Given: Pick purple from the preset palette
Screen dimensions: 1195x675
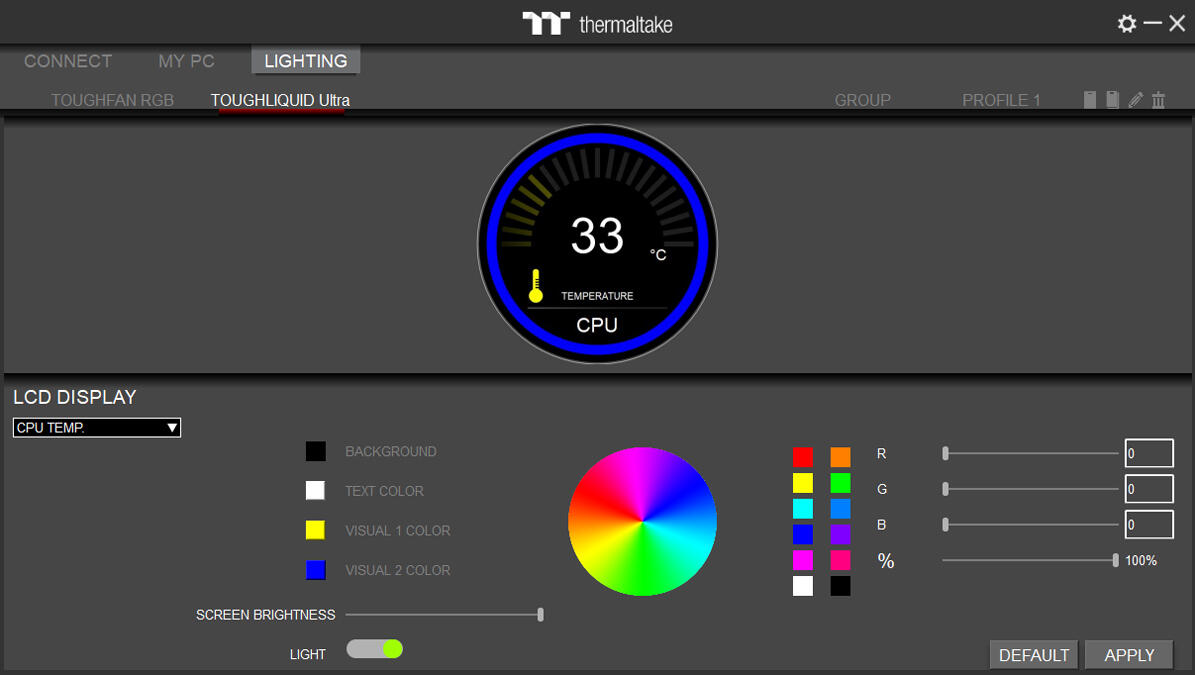Looking at the screenshot, I should [840, 534].
